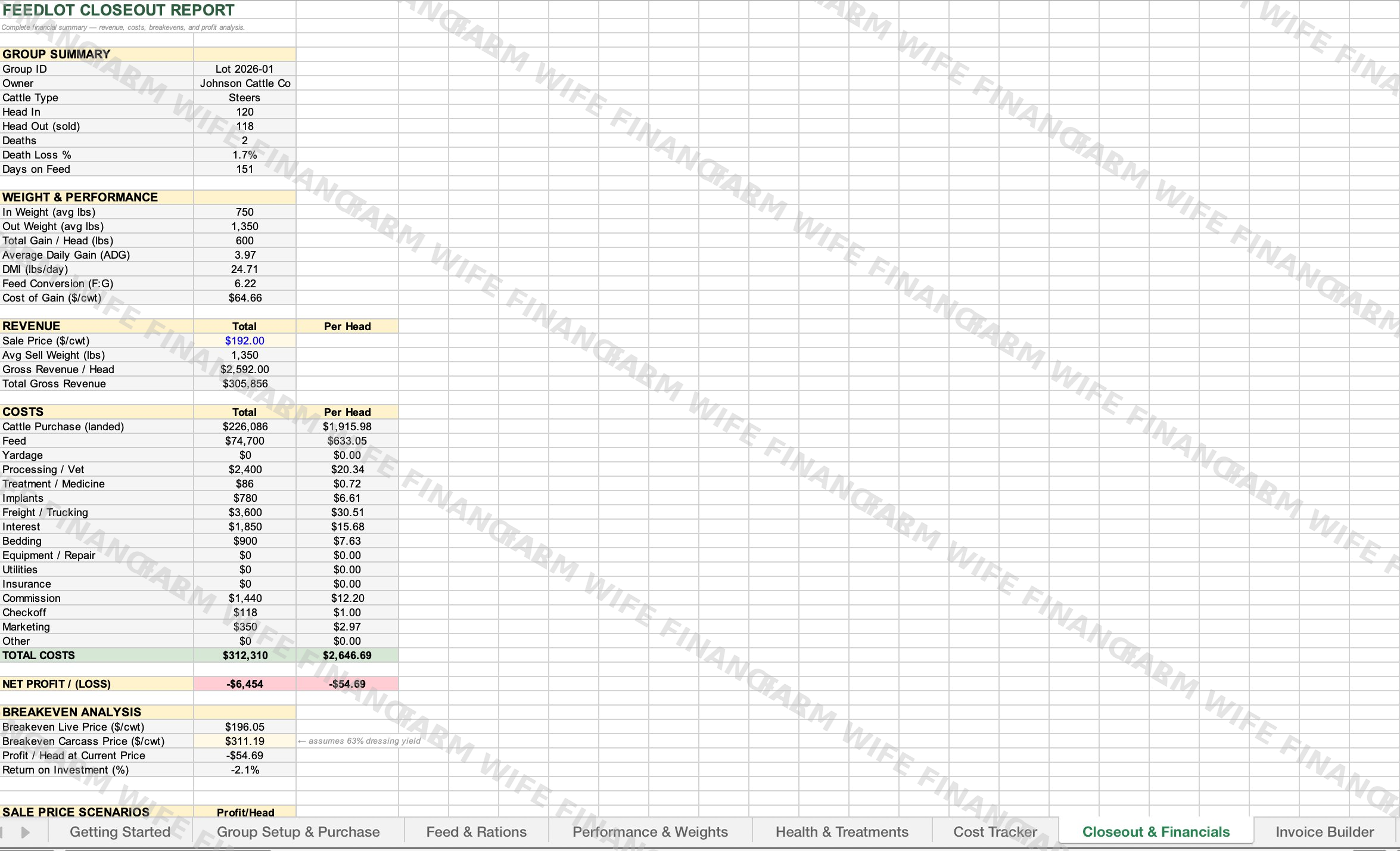1400x851 pixels.
Task: Click the REVENUE section header
Action: [x=97, y=326]
